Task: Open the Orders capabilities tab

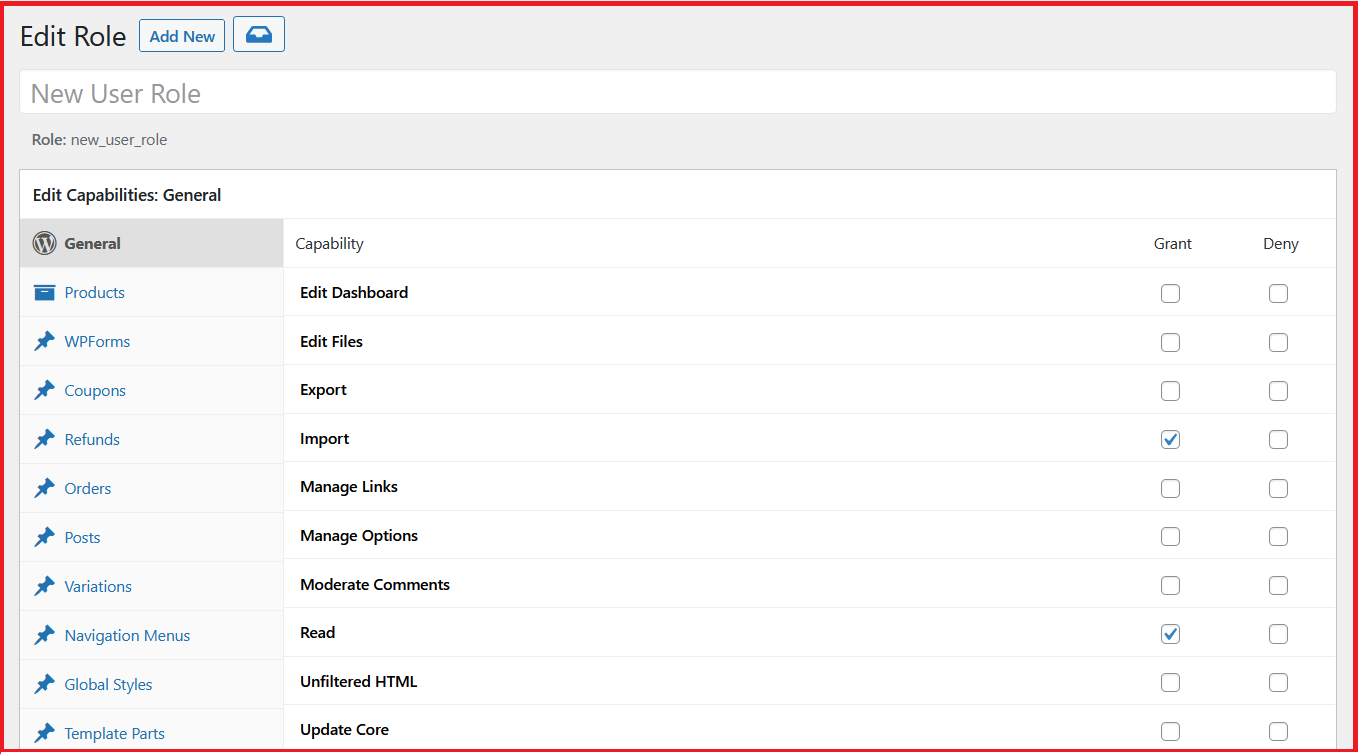Action: click(152, 488)
